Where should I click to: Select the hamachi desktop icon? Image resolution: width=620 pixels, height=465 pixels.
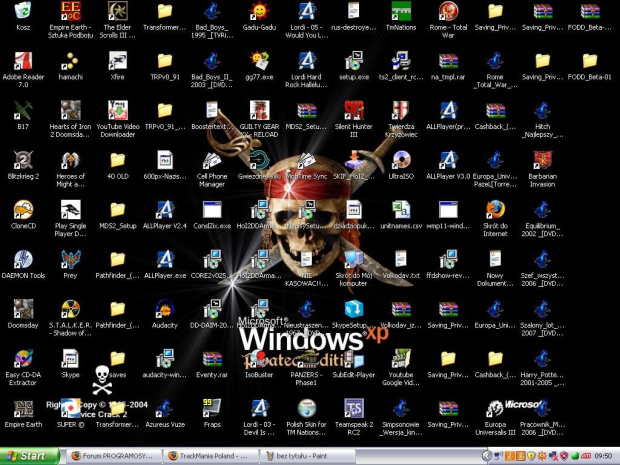[x=70, y=60]
